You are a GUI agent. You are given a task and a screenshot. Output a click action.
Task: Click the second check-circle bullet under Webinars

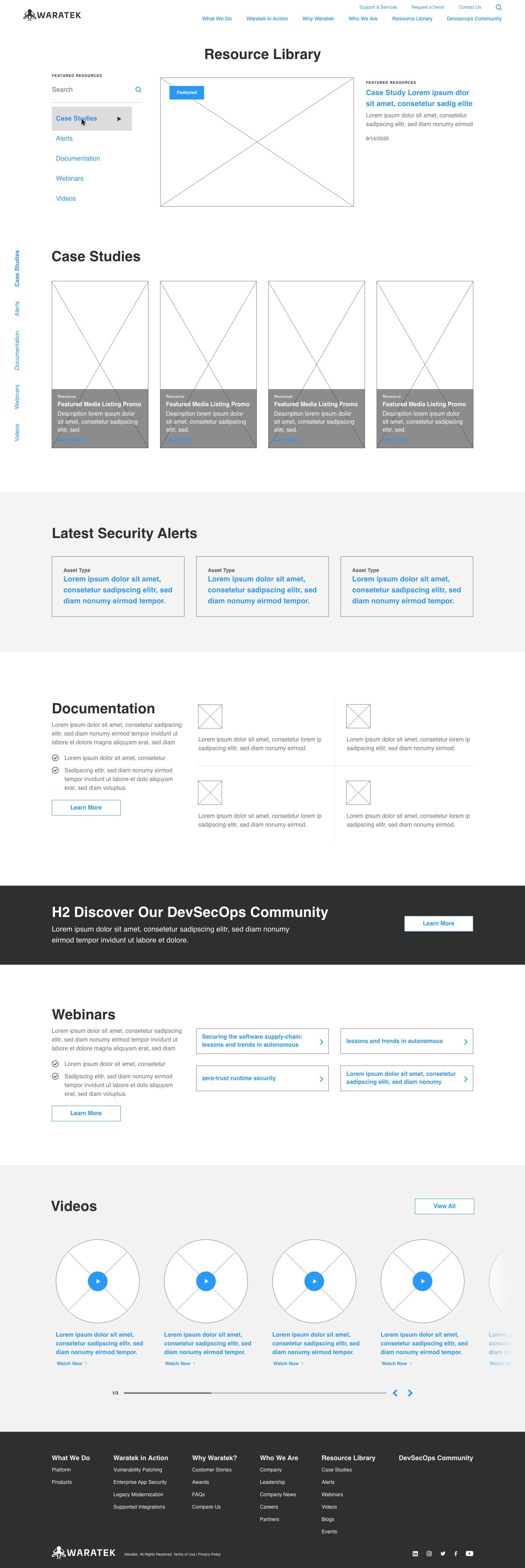coord(55,1076)
